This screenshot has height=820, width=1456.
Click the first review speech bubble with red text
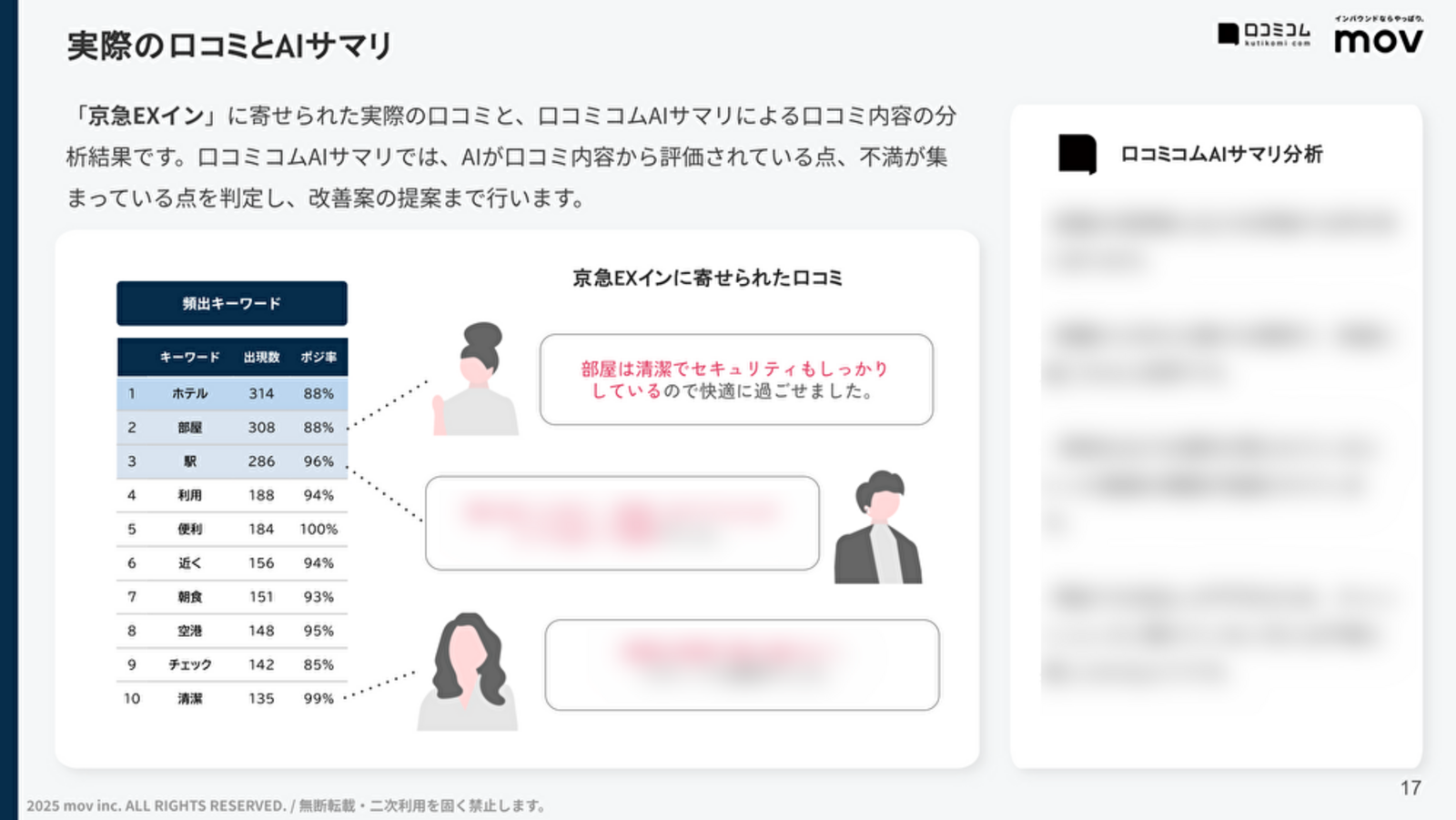click(736, 380)
